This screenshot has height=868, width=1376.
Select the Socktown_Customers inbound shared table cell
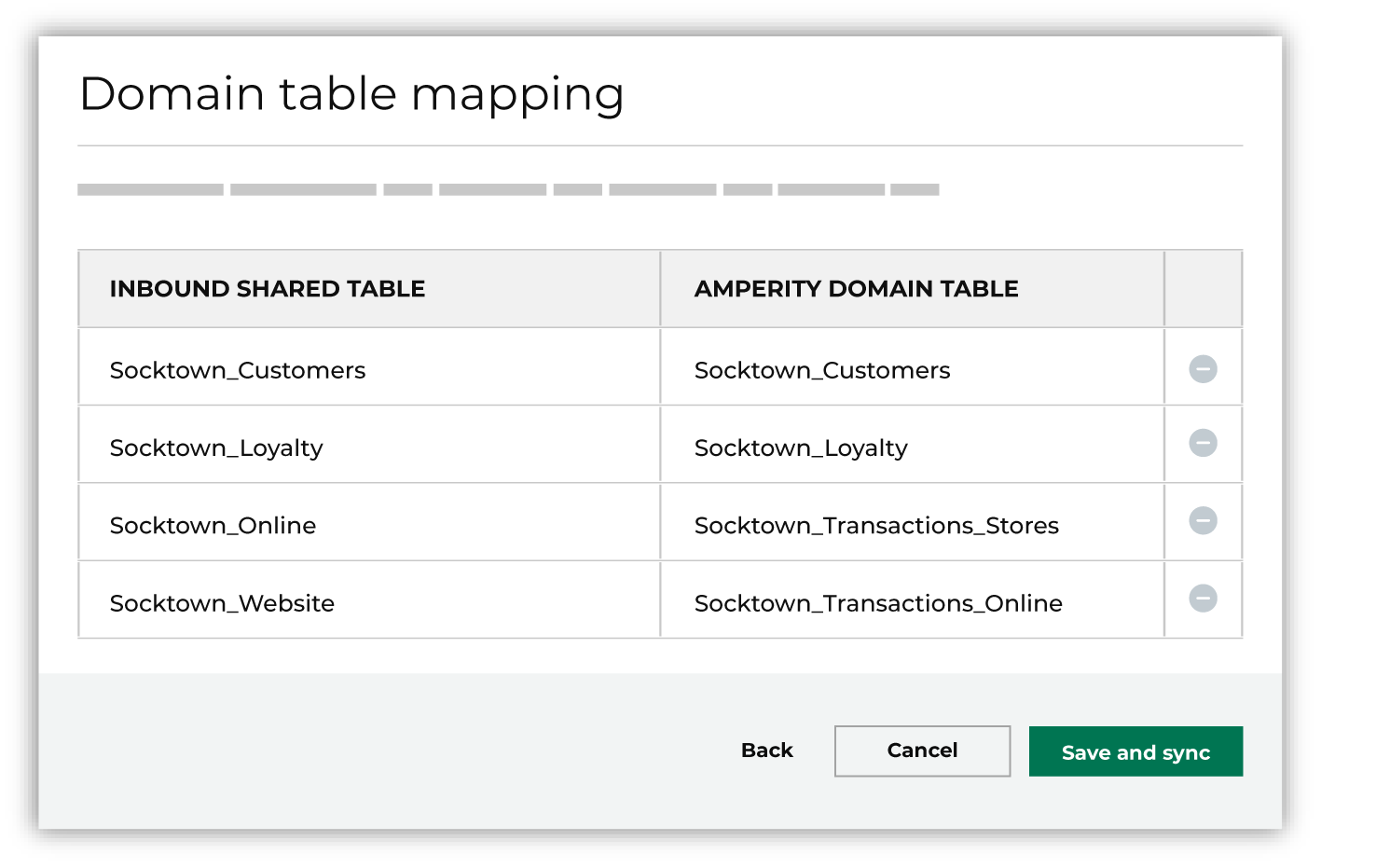pos(238,369)
